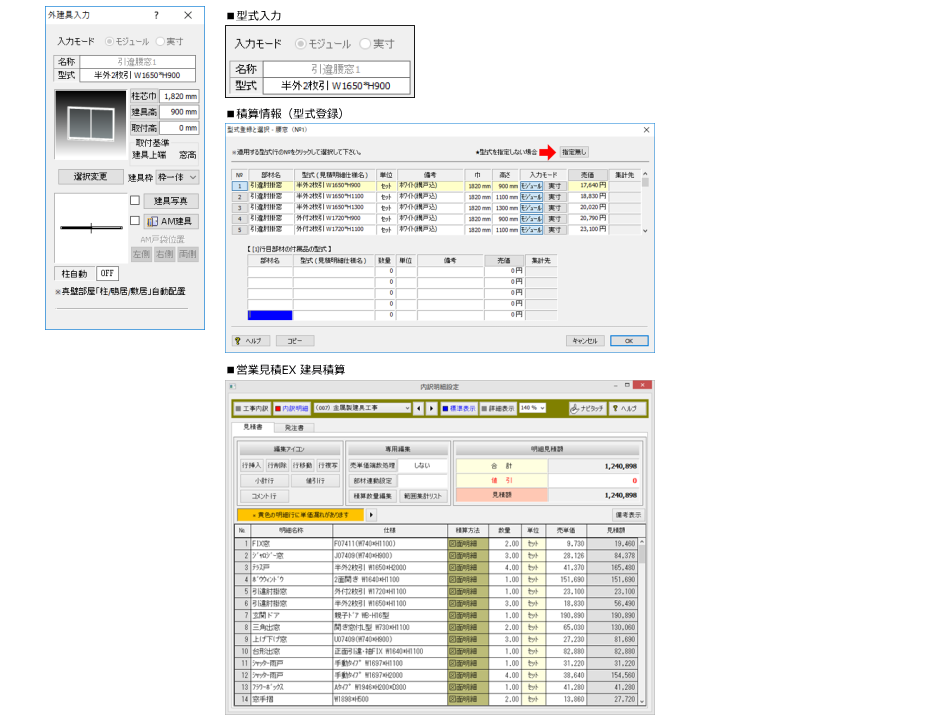Click the AM建具 icon button
The width and height of the screenshot is (940, 726).
click(172, 221)
